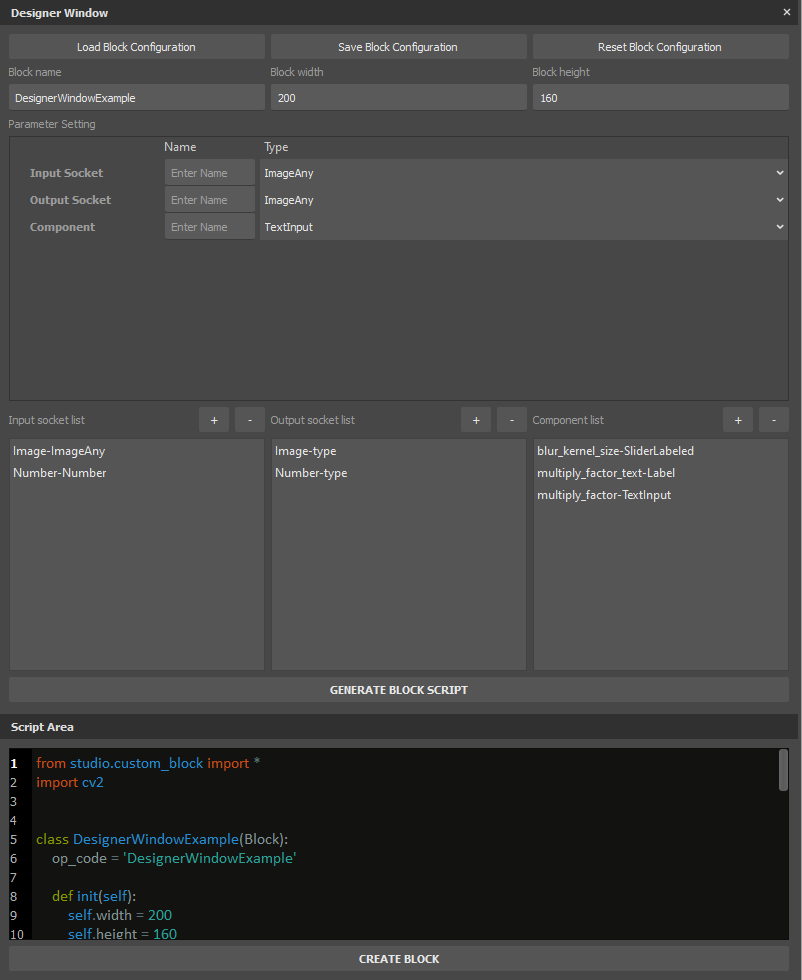The image size is (802, 980).
Task: Open Input Socket type dropdown
Action: click(x=523, y=173)
